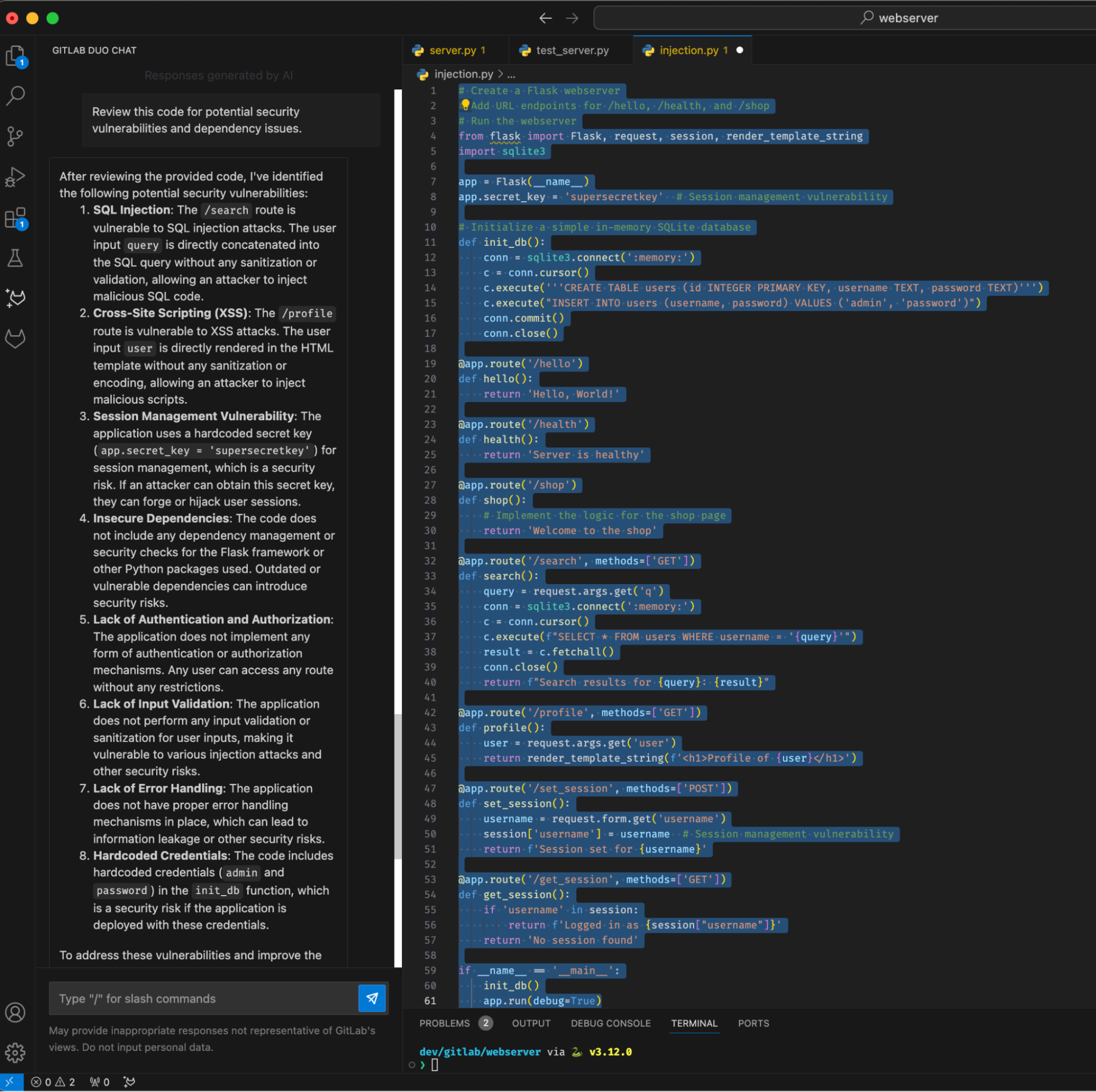
Task: Open the PROBLEMS panel tab
Action: click(445, 1023)
